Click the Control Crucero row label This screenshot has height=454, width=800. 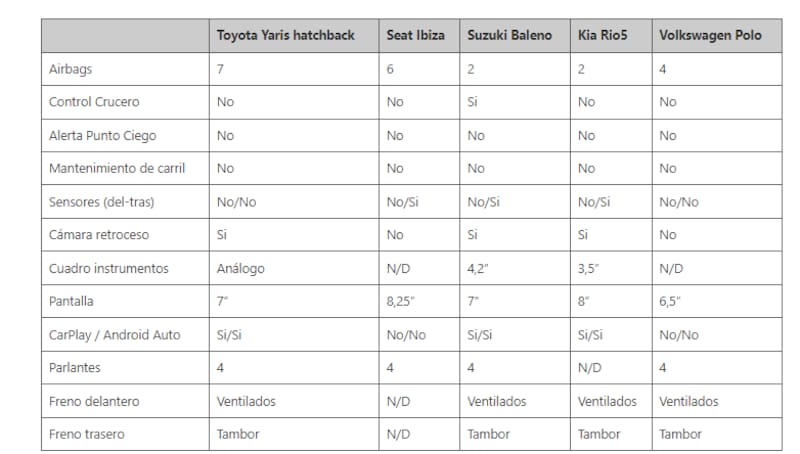click(93, 102)
